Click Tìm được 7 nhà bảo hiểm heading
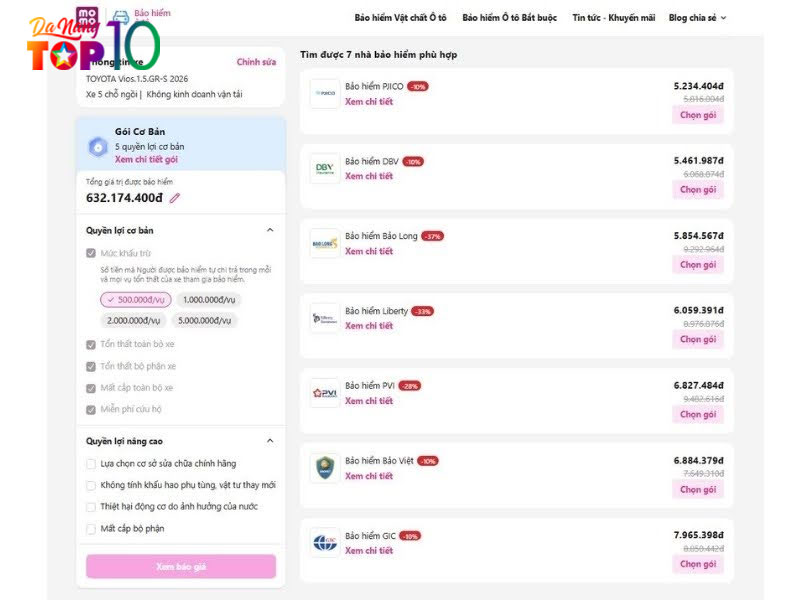 coord(379,55)
